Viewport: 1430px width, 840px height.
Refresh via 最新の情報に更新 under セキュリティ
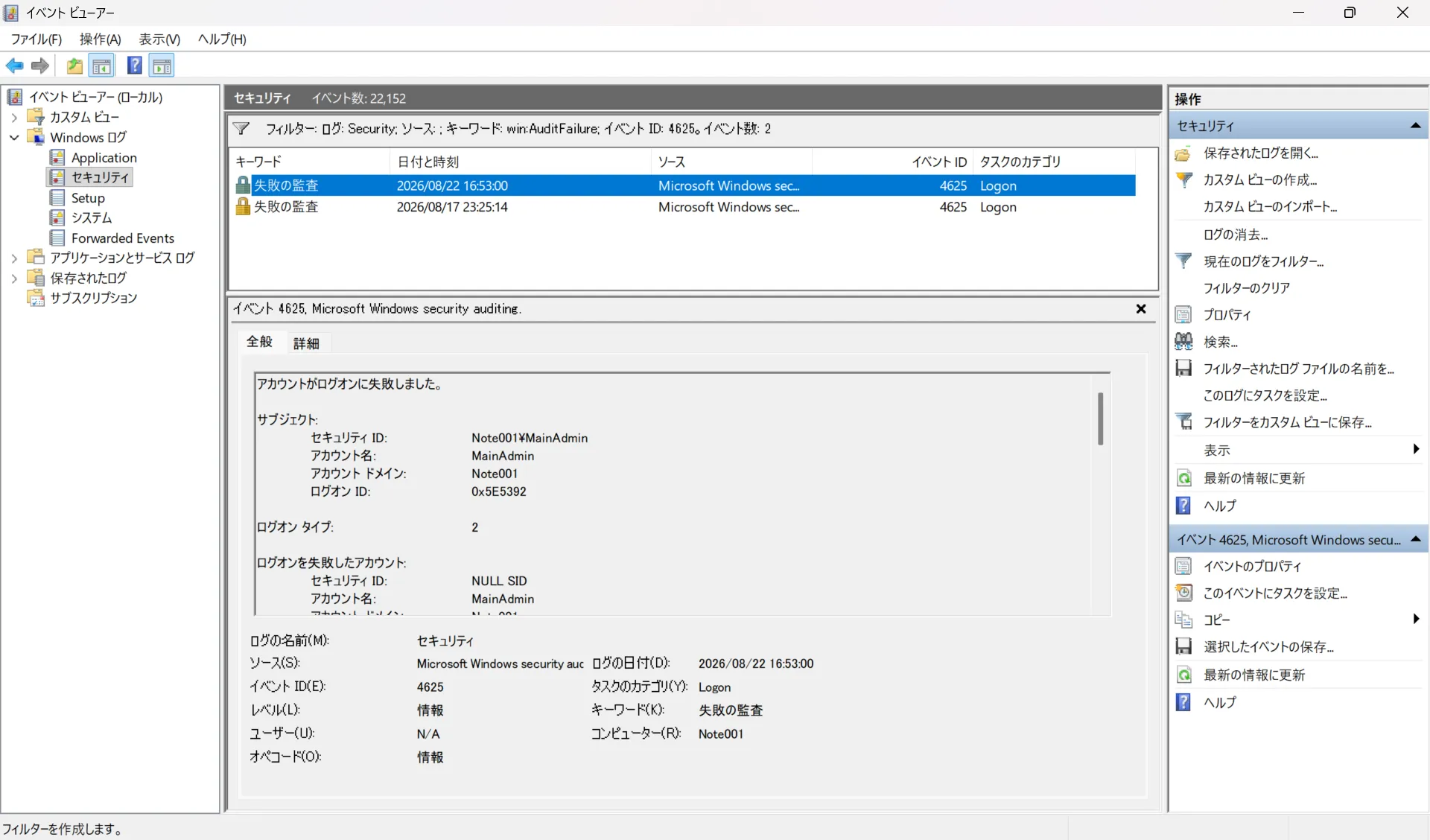[x=1254, y=479]
